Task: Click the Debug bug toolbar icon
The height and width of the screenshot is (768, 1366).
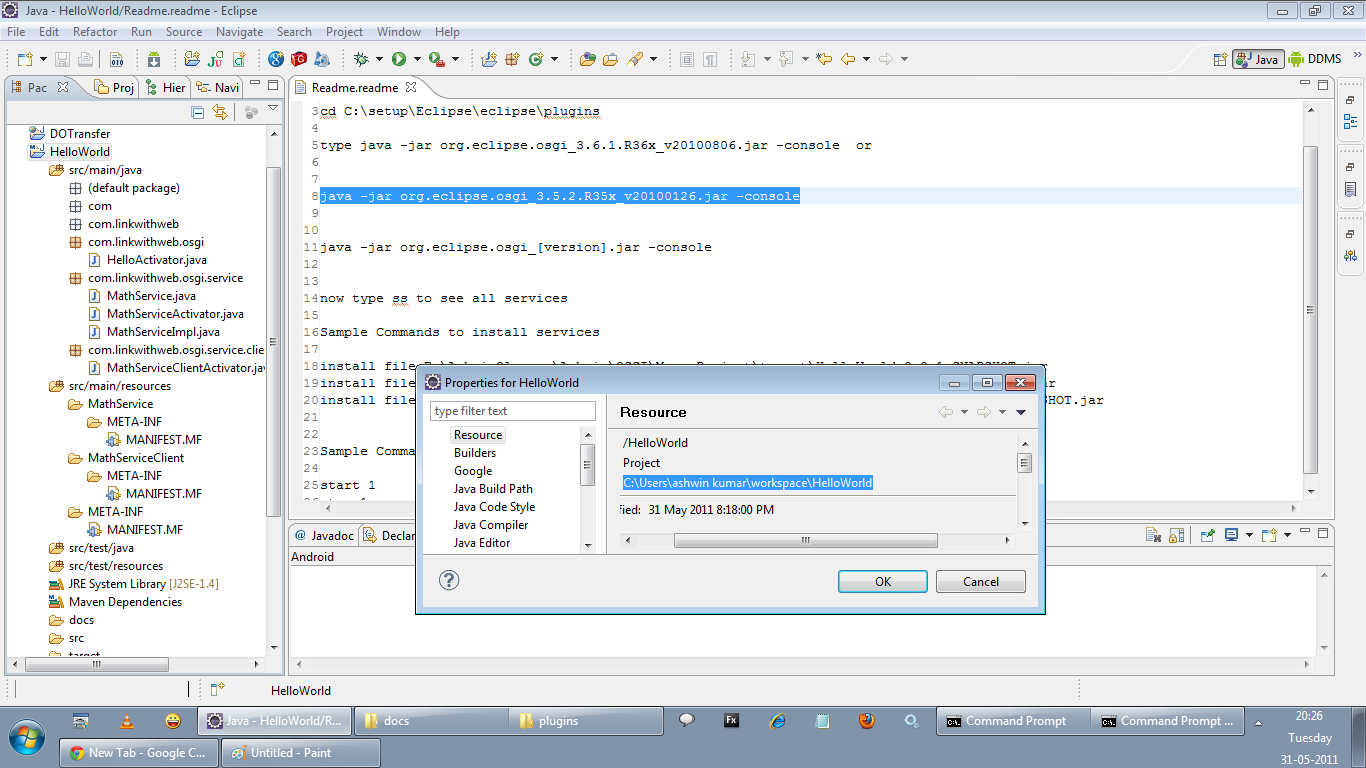Action: [361, 59]
